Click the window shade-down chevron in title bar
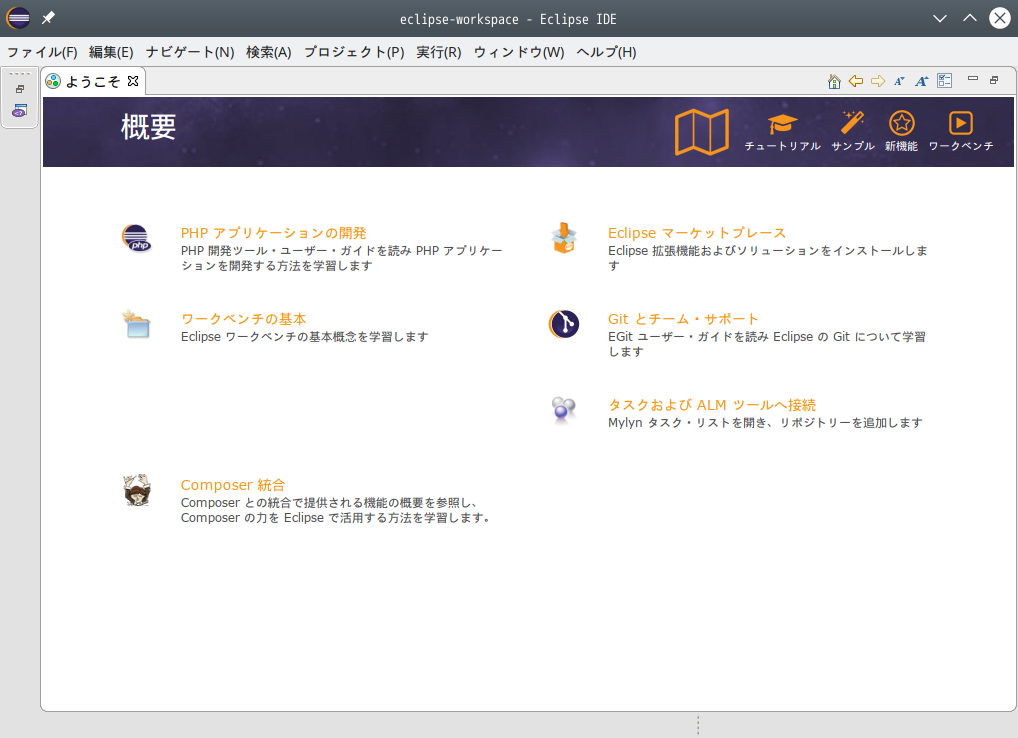The width and height of the screenshot is (1018, 738). pyautogui.click(x=939, y=18)
